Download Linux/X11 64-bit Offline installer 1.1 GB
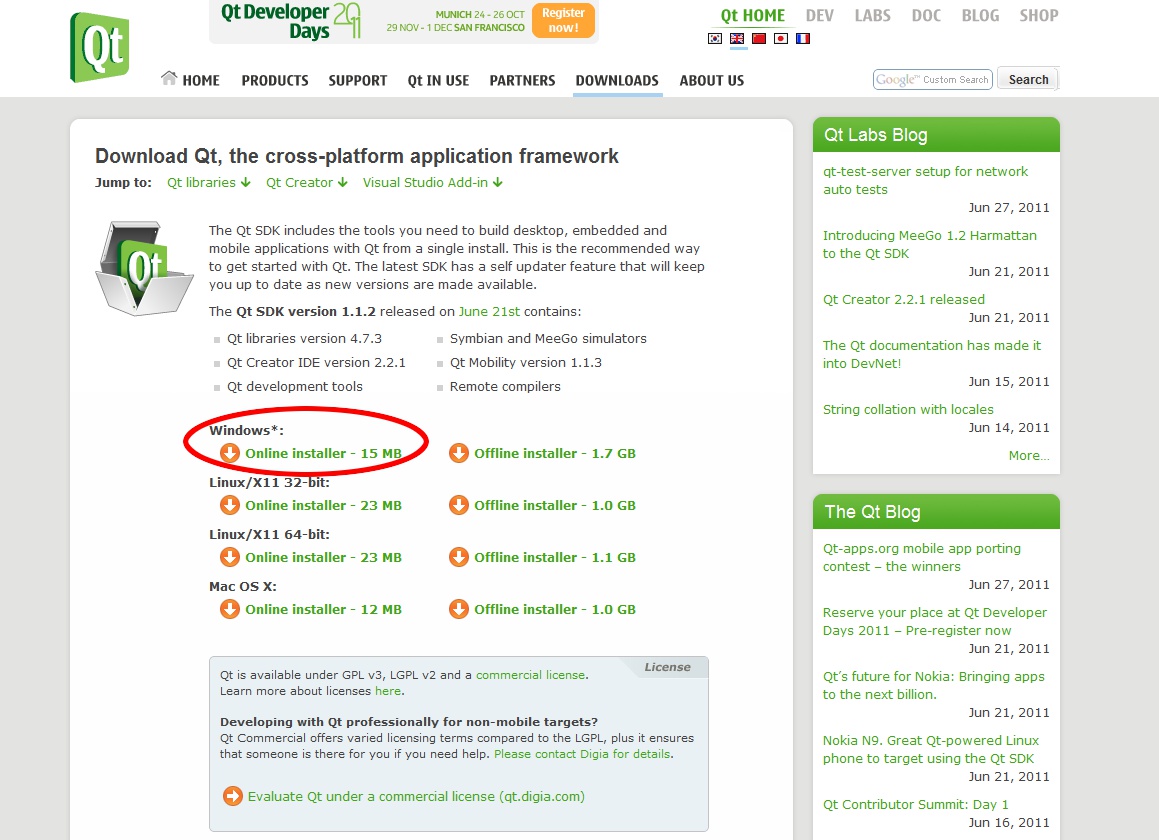This screenshot has height=840, width=1159. pyautogui.click(x=554, y=557)
